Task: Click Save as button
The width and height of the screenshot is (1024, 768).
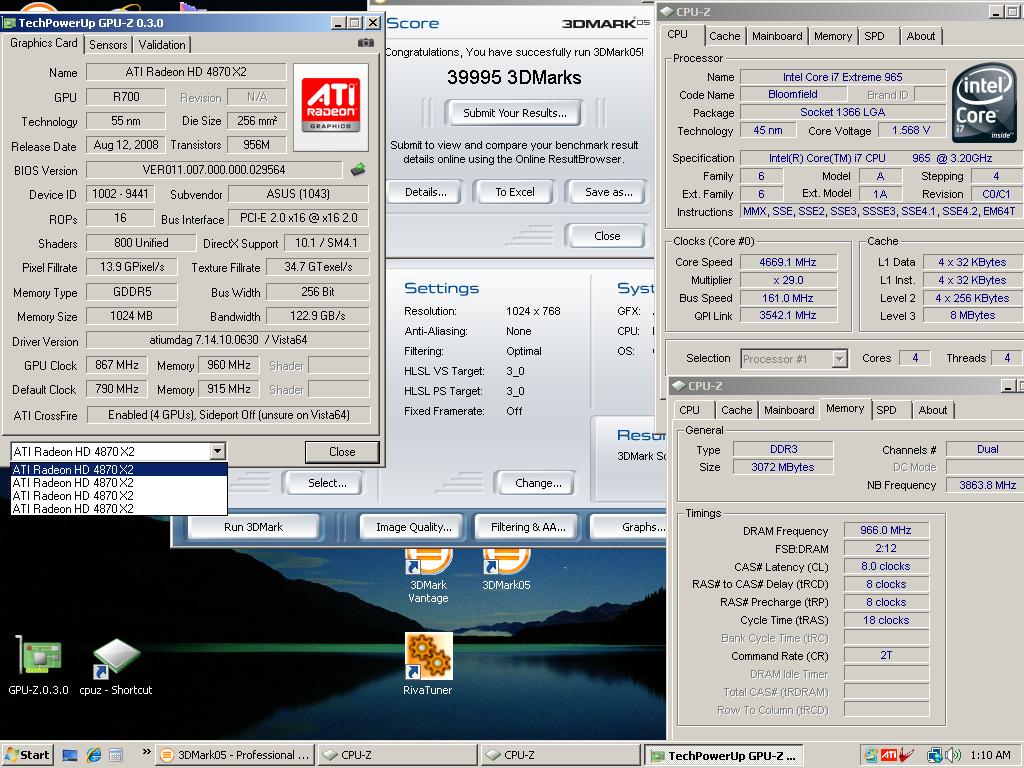Action: click(608, 192)
